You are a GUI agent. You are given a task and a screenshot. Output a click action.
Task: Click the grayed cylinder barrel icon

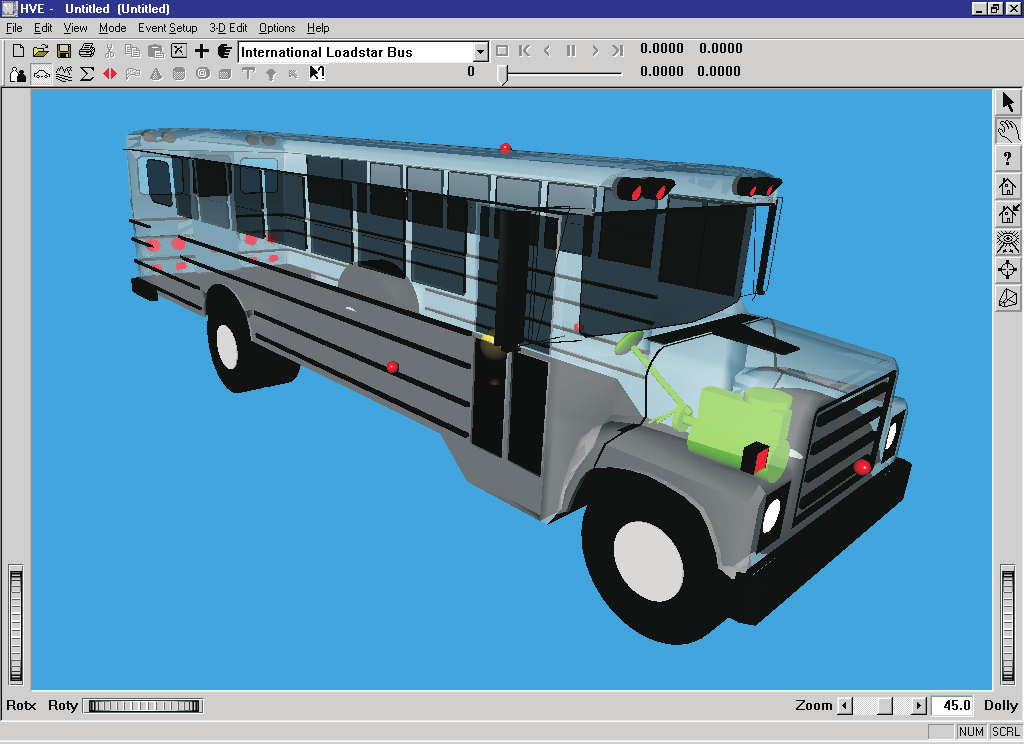179,74
